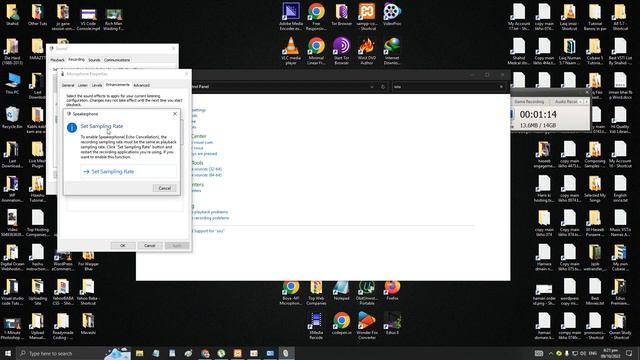Select the Other Tuts folder icon
Image resolution: width=640 pixels, height=360 pixels.
38,16
